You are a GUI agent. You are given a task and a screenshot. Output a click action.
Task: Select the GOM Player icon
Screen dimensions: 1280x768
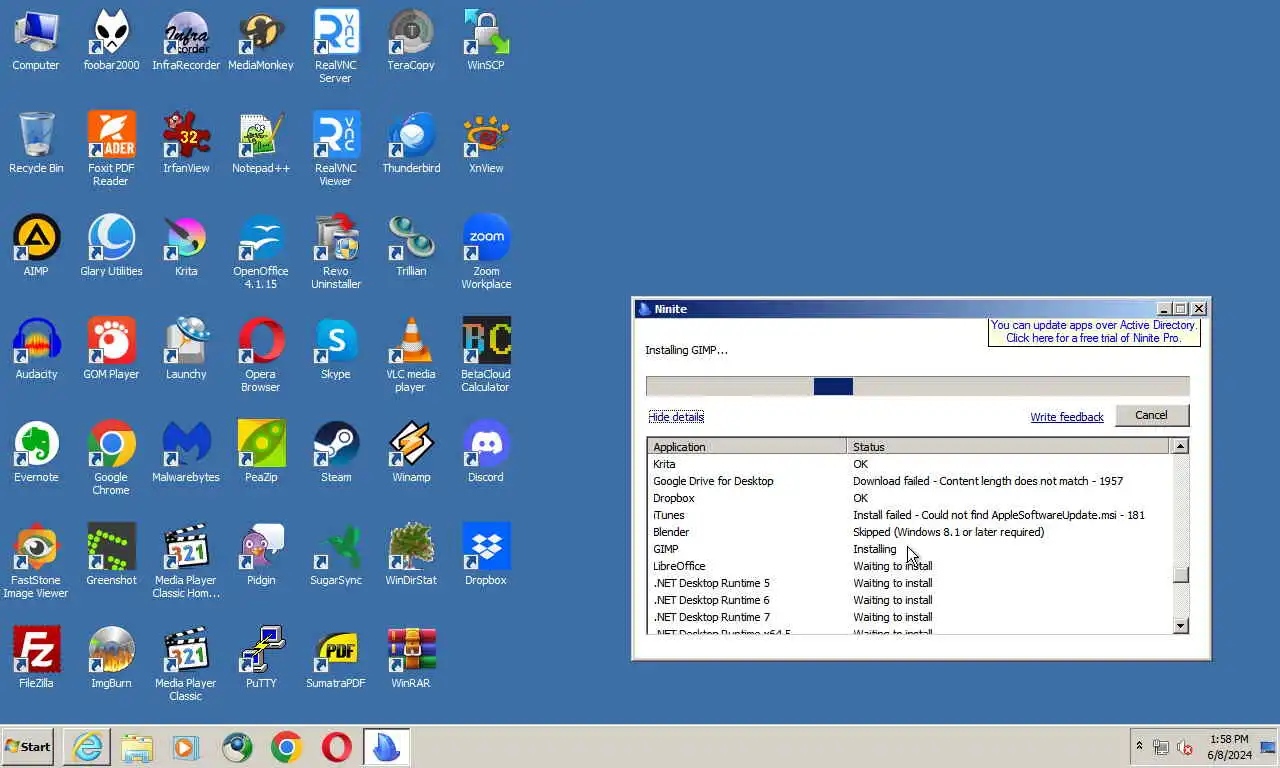point(111,350)
